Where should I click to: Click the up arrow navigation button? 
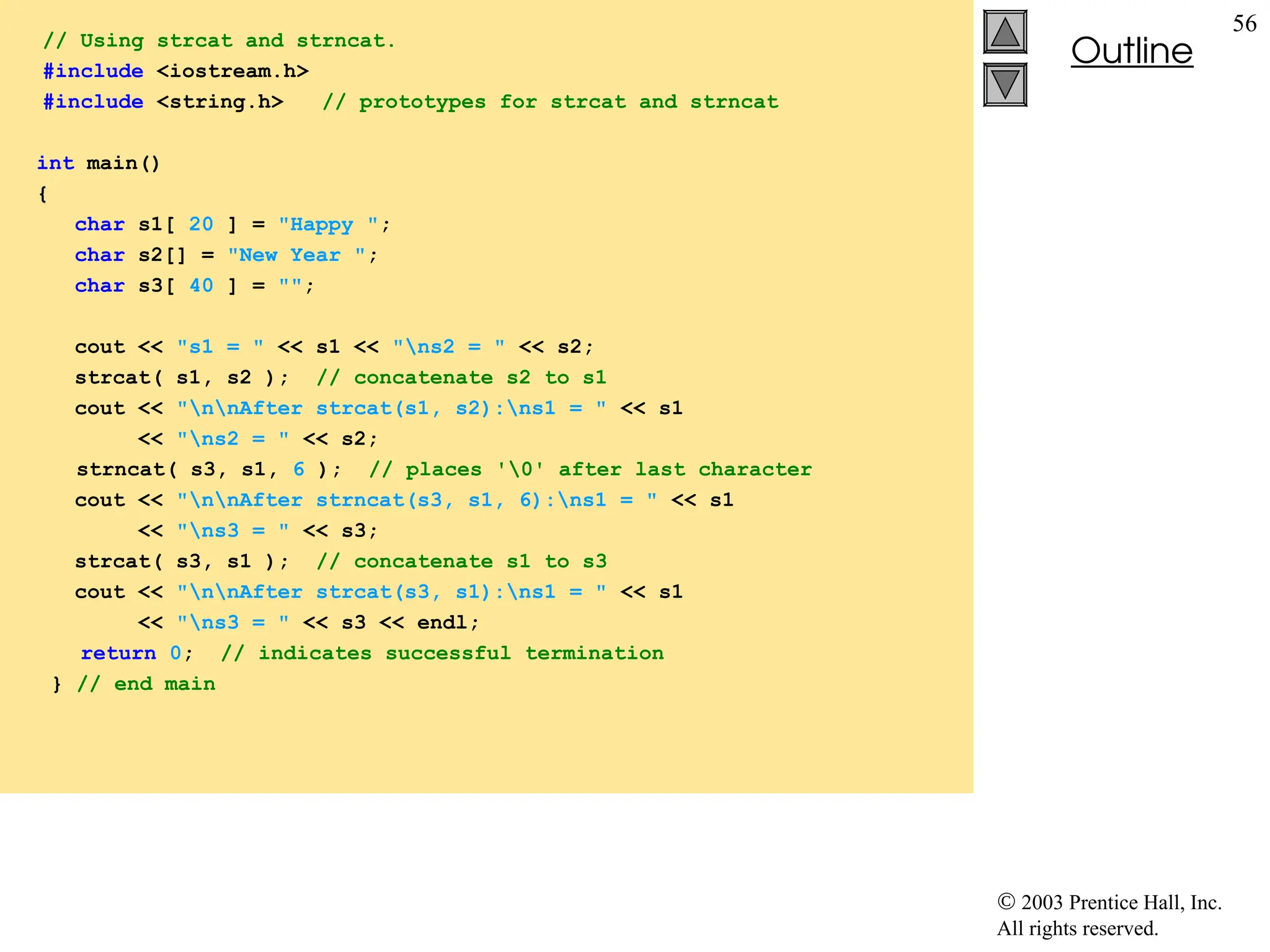tap(1005, 32)
